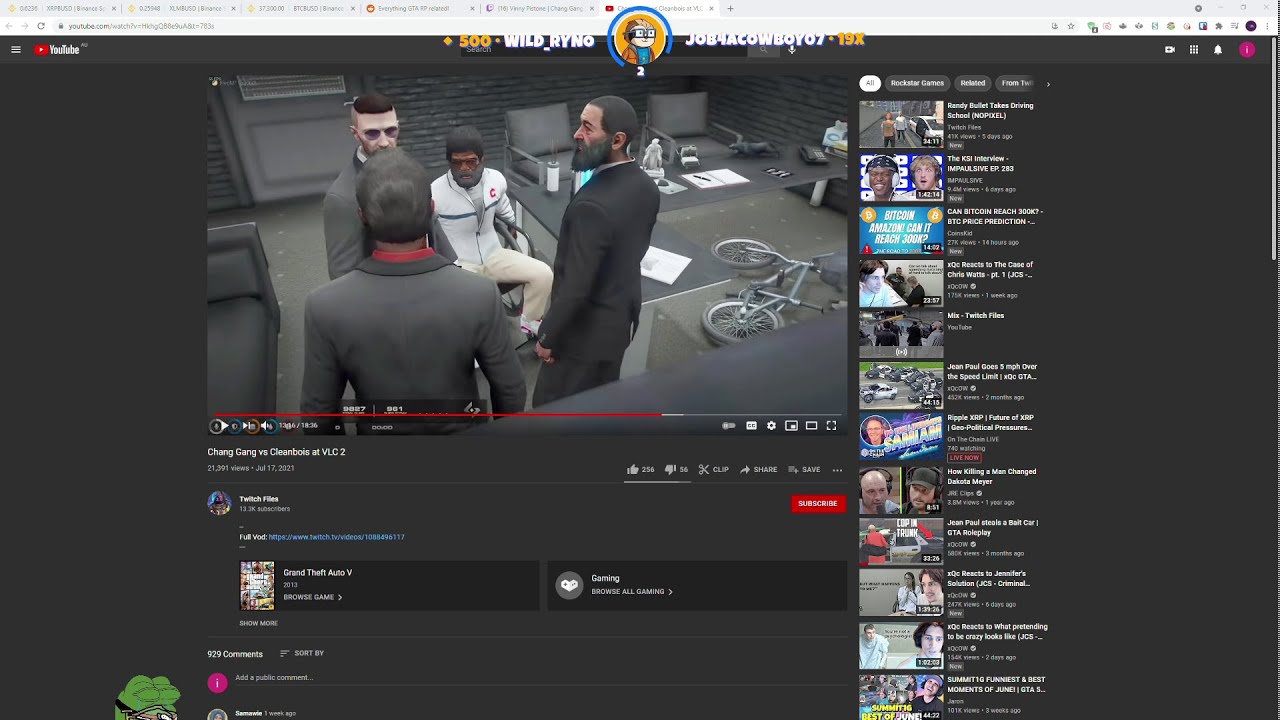Bookmark this page with star icon

coord(1071,26)
